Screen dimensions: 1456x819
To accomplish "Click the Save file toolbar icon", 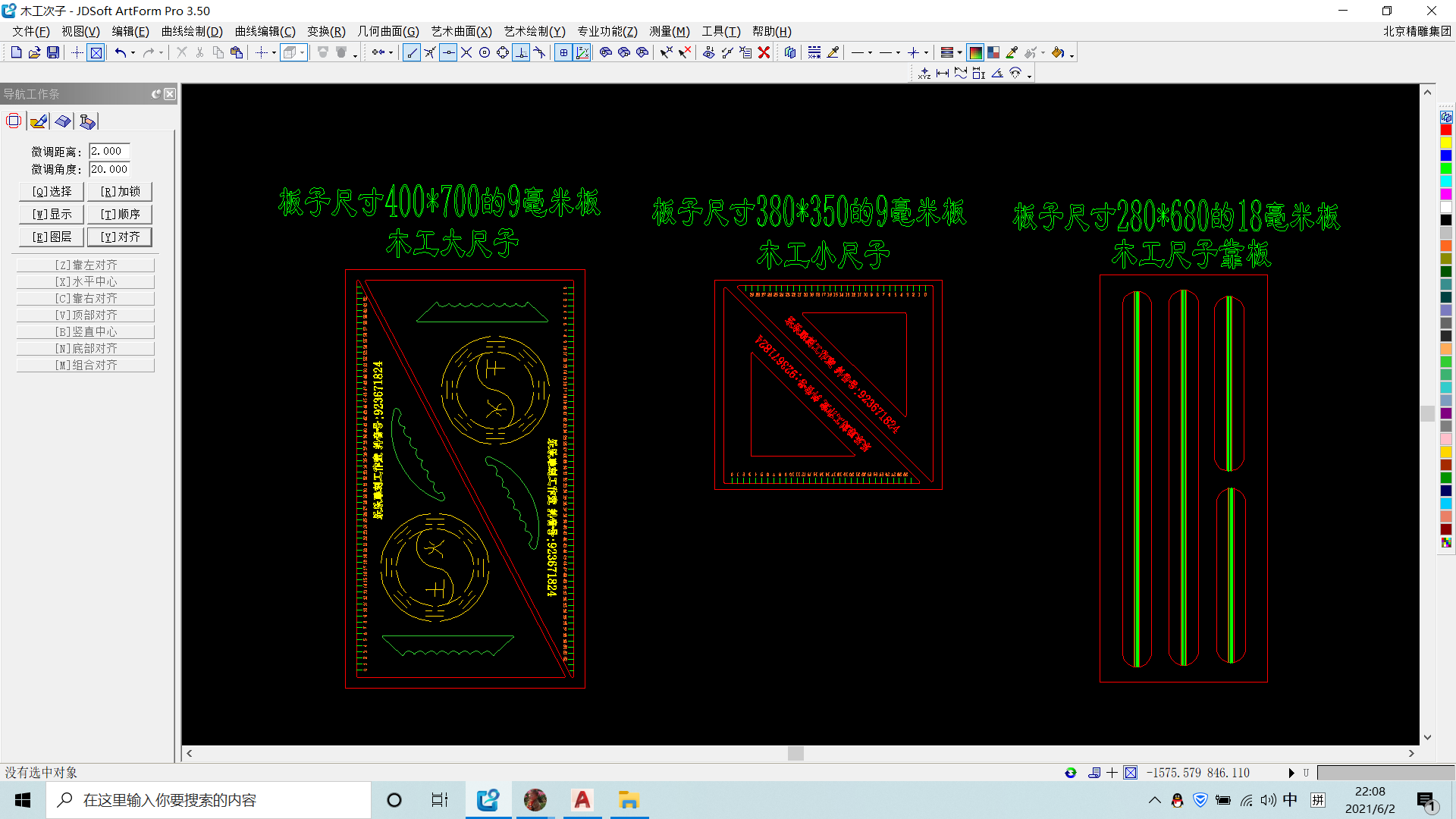I will click(53, 52).
